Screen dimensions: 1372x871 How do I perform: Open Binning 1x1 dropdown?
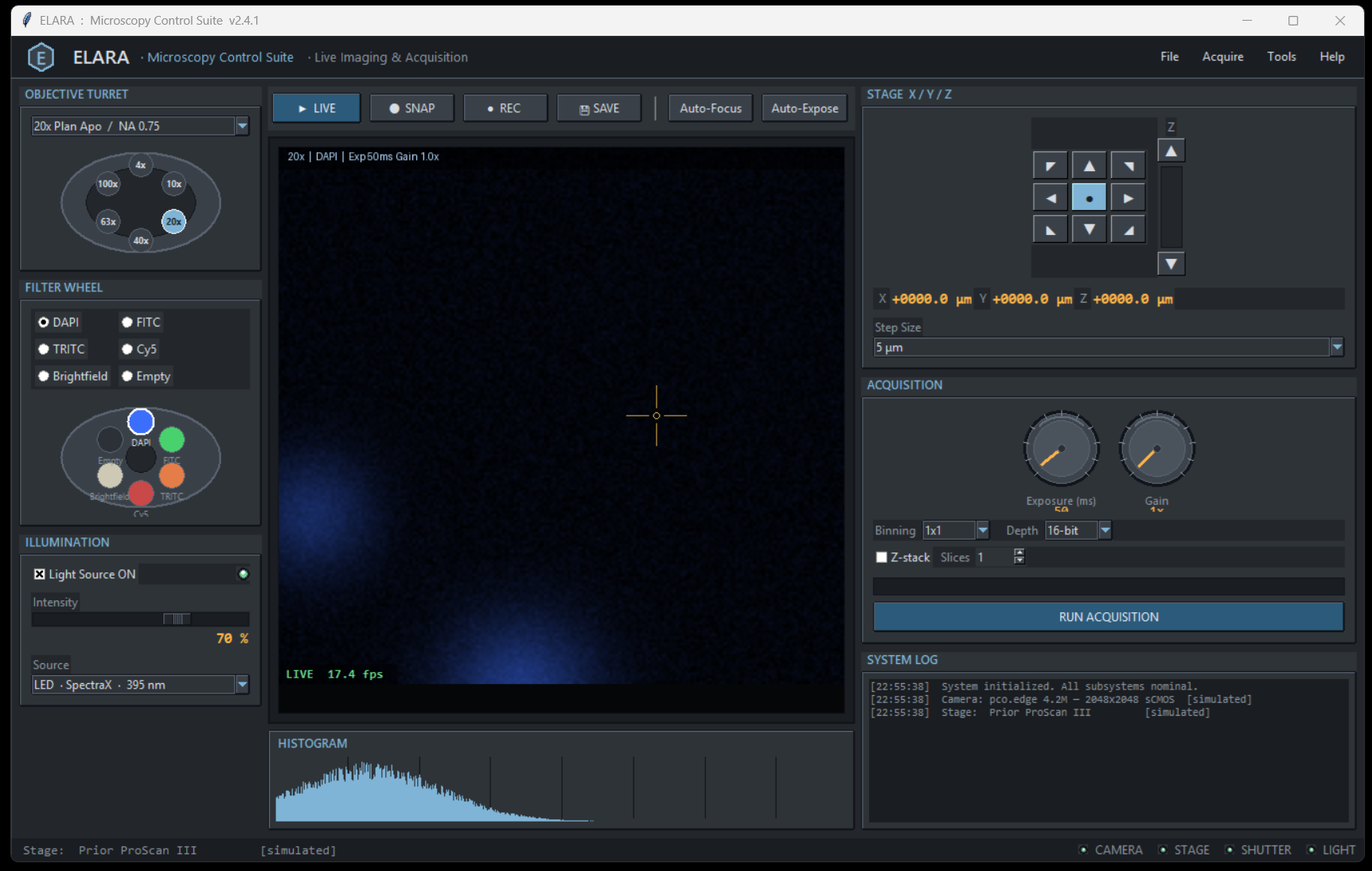(983, 530)
